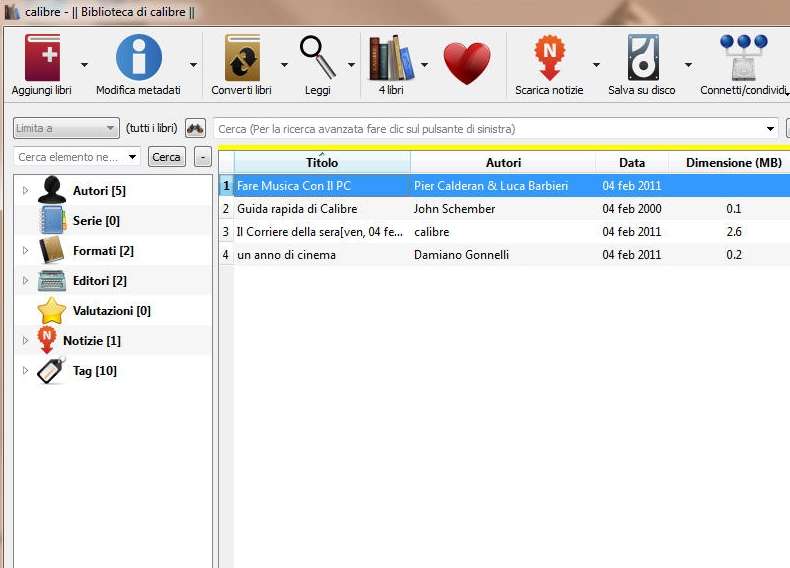Click the Leggi magnifying glass icon
The image size is (790, 568).
point(318,57)
